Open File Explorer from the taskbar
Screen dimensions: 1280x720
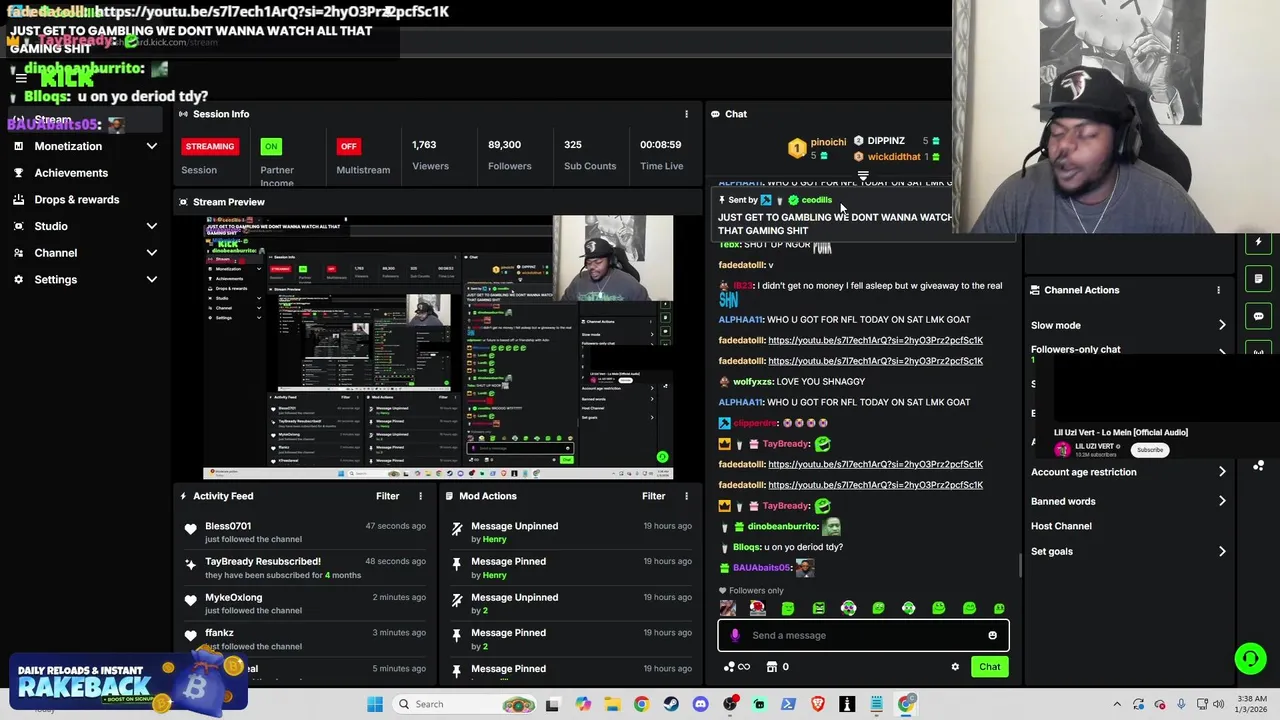[x=612, y=704]
